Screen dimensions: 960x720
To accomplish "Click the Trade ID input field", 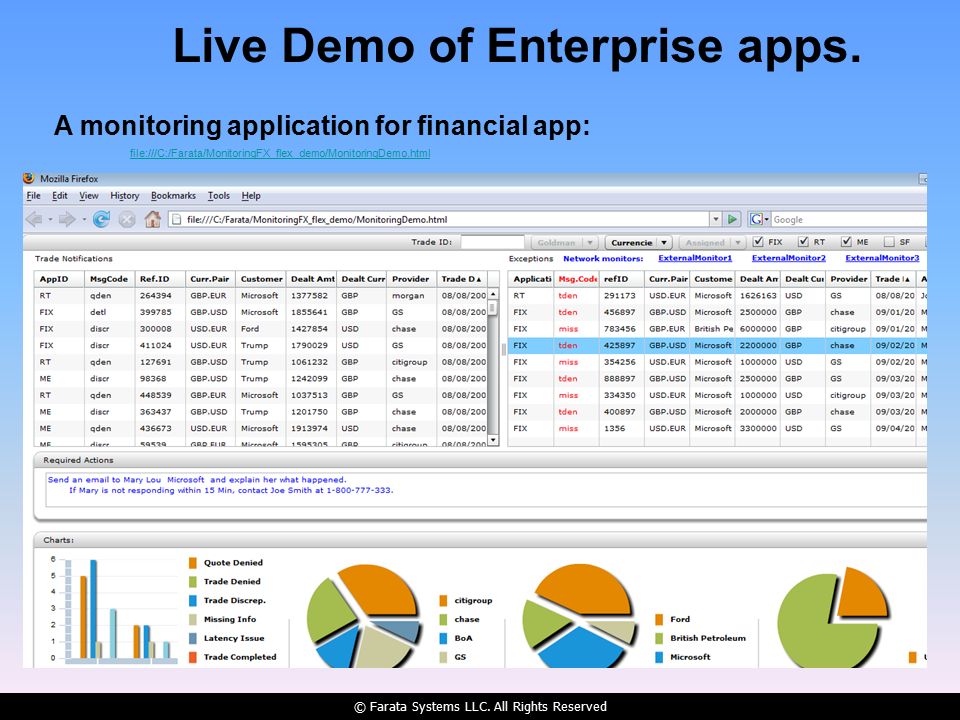I will [492, 242].
